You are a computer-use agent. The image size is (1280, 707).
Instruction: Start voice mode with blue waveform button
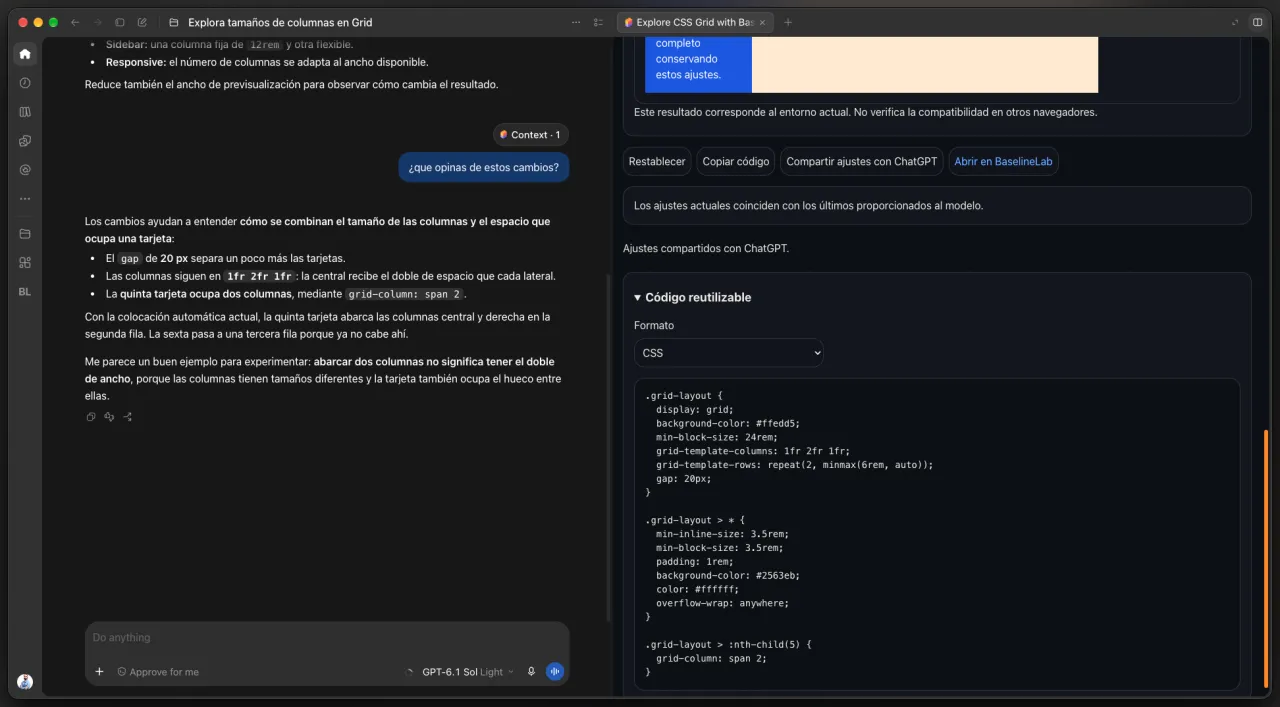click(555, 672)
